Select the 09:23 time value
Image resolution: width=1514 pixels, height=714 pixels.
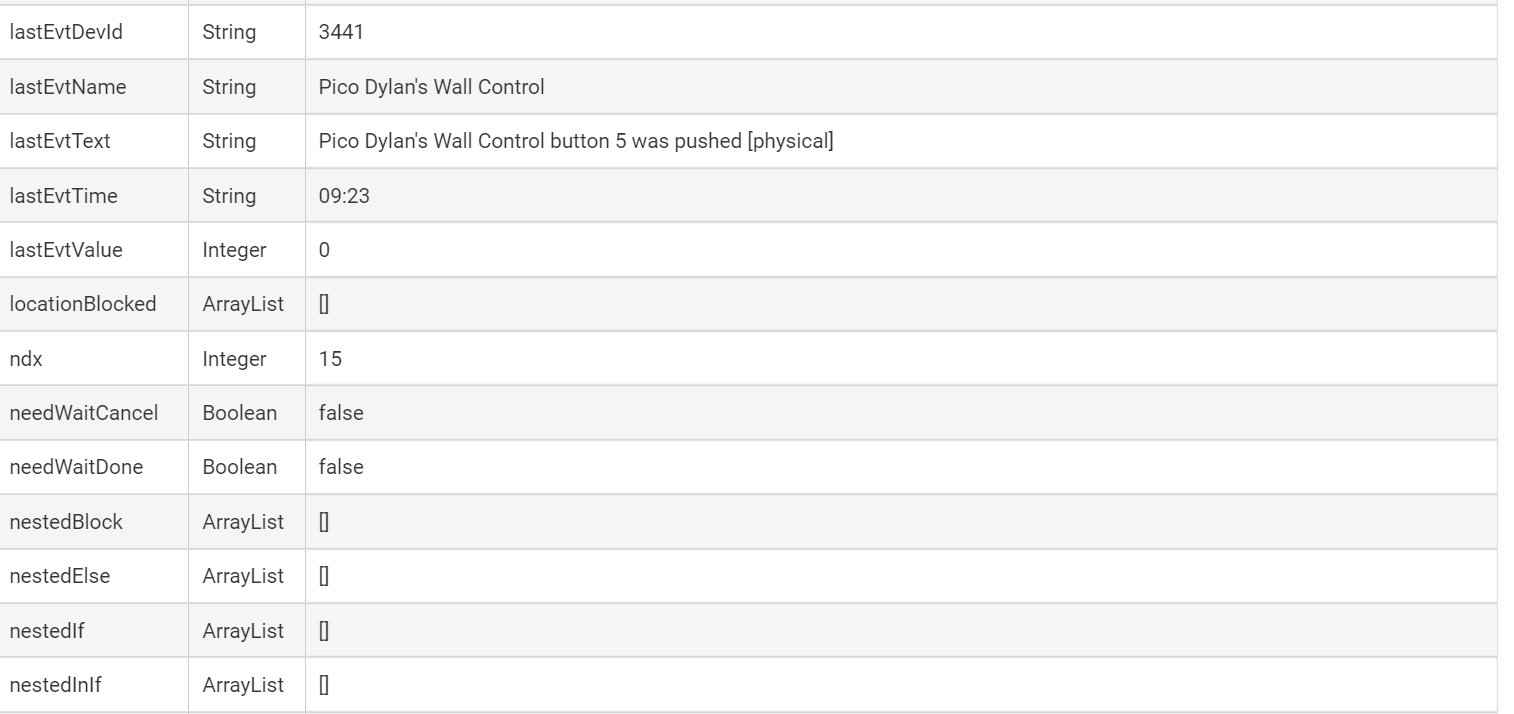pyautogui.click(x=344, y=196)
